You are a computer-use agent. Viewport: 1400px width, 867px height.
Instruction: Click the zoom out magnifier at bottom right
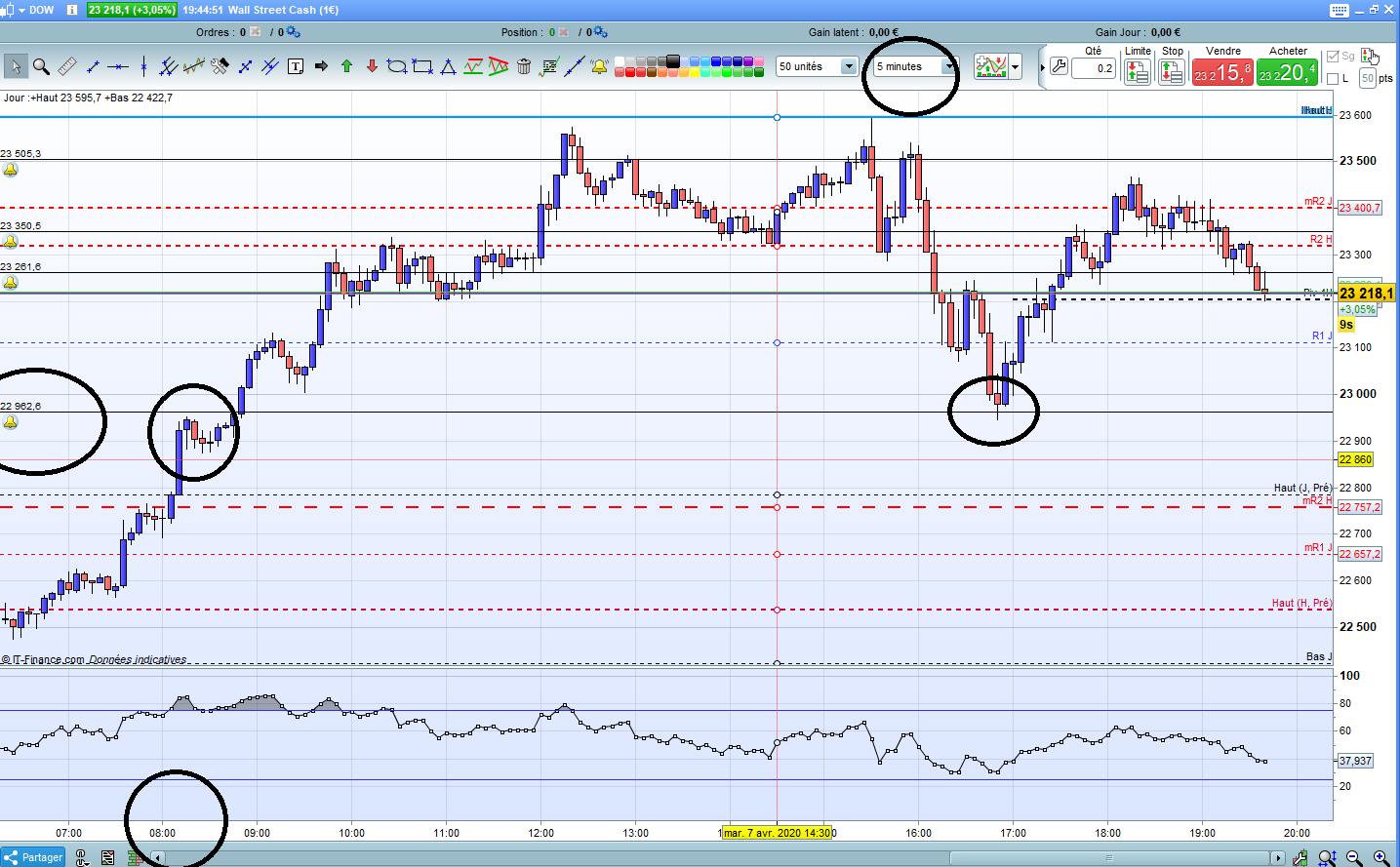pos(1354,858)
